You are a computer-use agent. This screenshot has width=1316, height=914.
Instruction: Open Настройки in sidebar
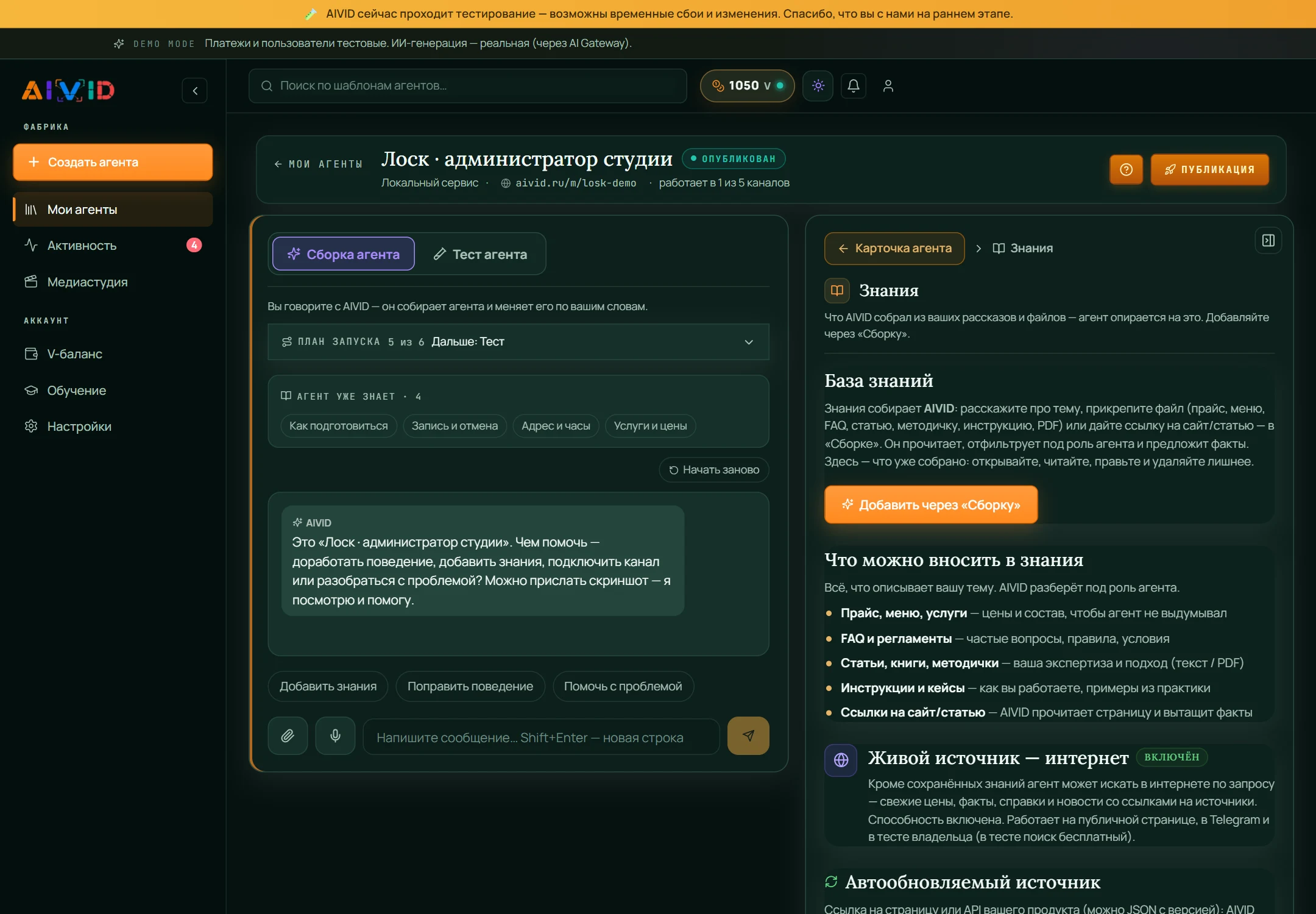113,427
